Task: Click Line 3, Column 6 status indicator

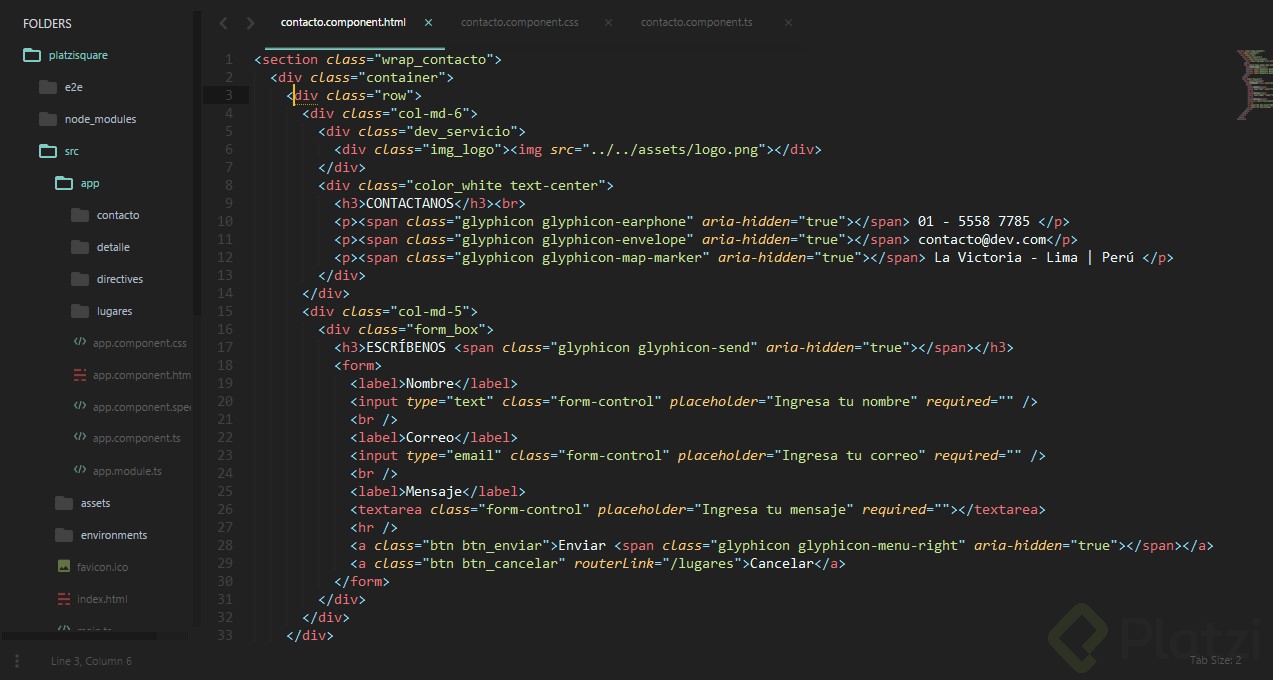Action: tap(91, 660)
